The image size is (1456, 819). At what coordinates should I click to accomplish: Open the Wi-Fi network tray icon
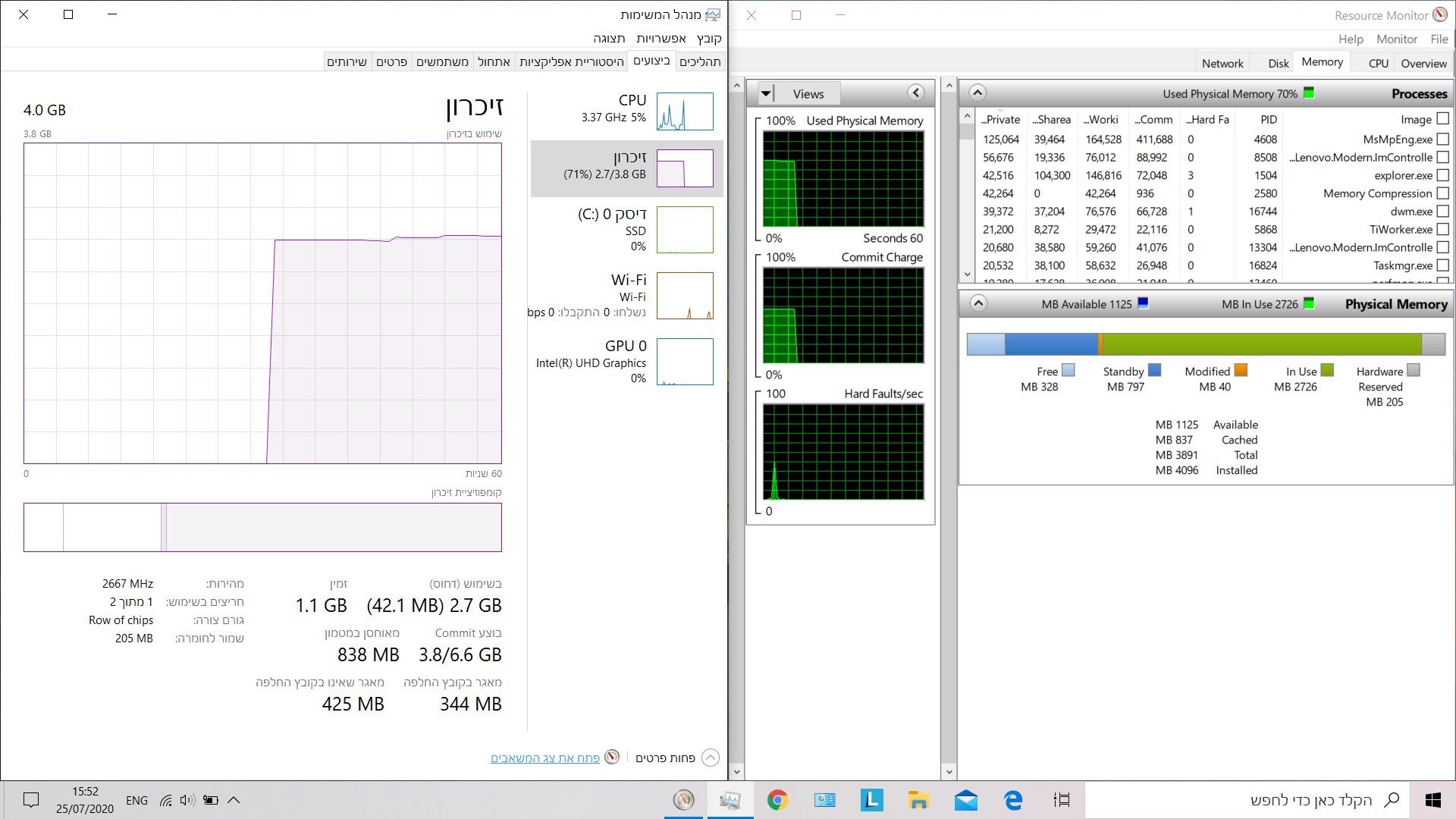tap(165, 800)
